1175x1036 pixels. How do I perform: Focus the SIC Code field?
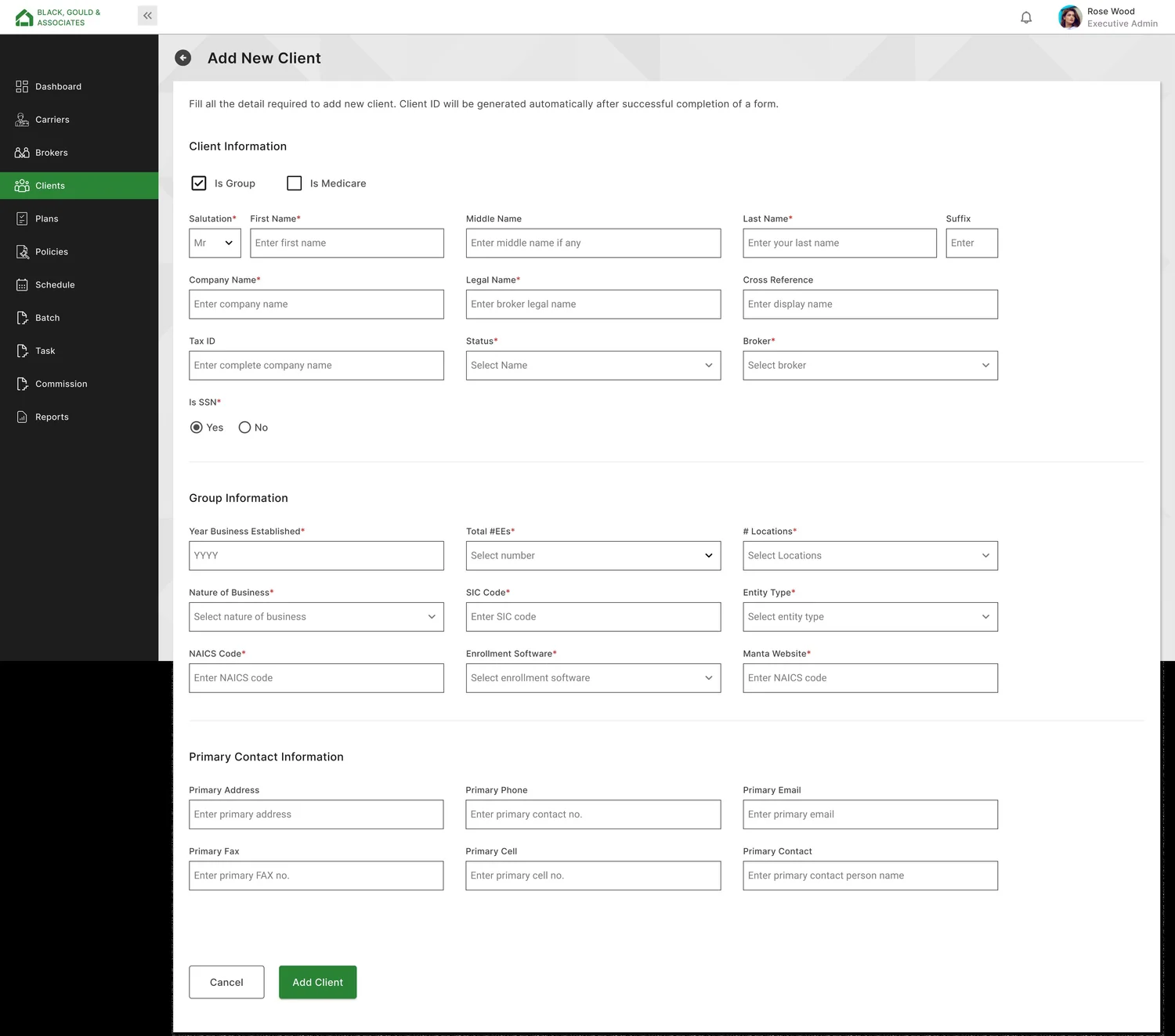(x=593, y=617)
